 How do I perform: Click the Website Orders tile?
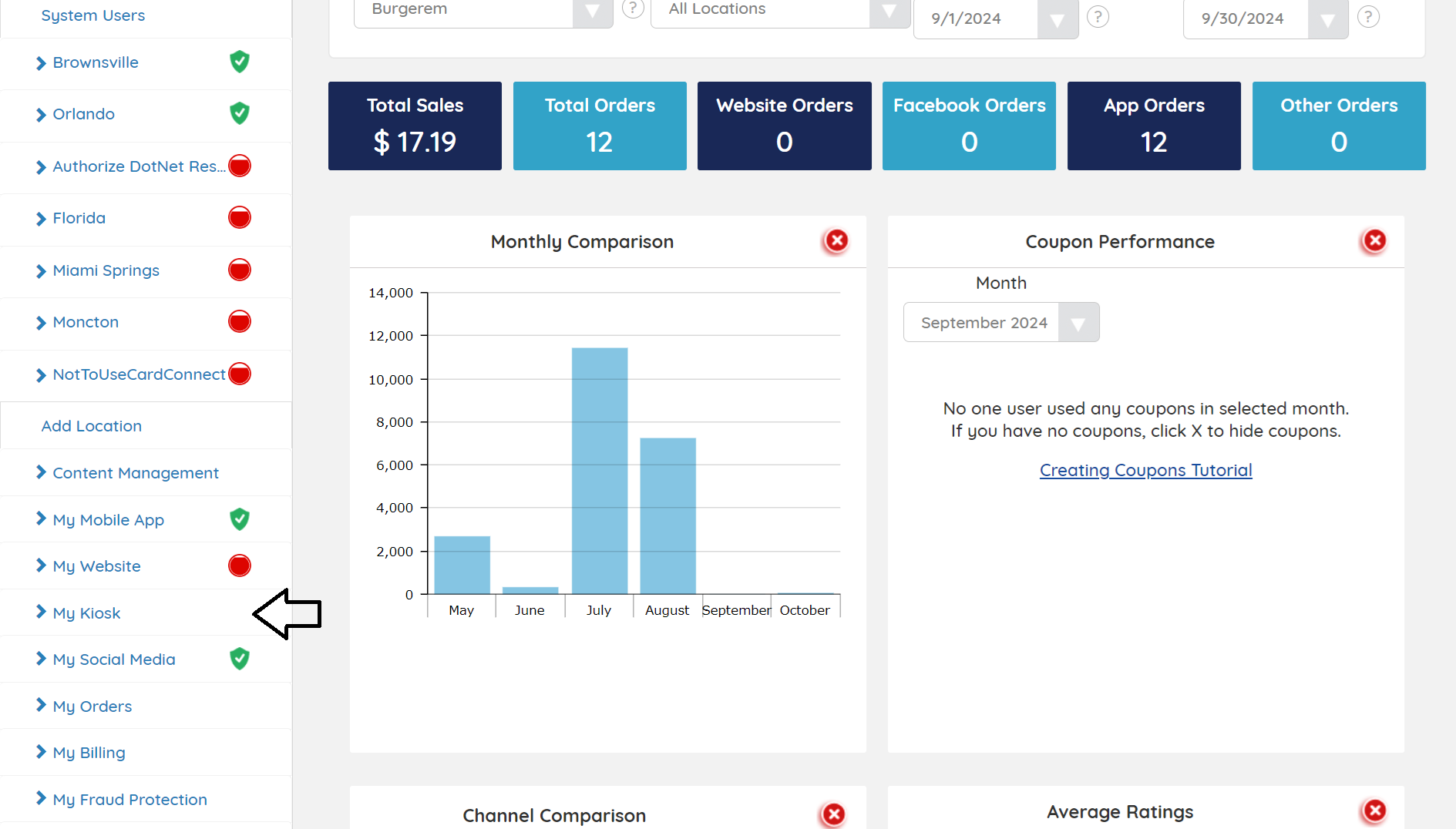784,126
